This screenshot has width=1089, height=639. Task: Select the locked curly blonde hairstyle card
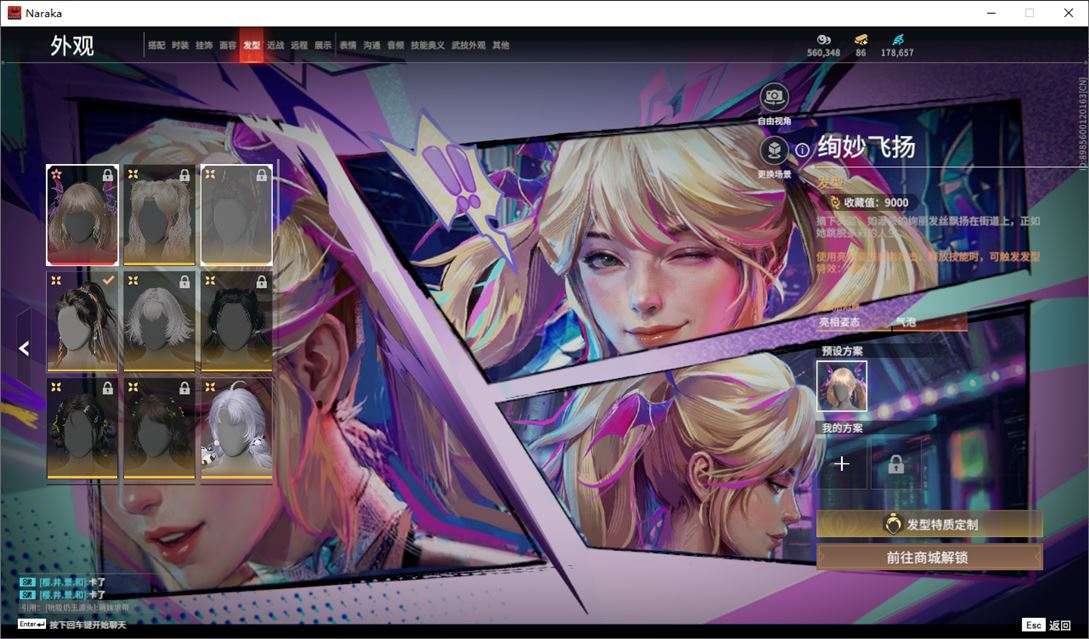[x=159, y=215]
